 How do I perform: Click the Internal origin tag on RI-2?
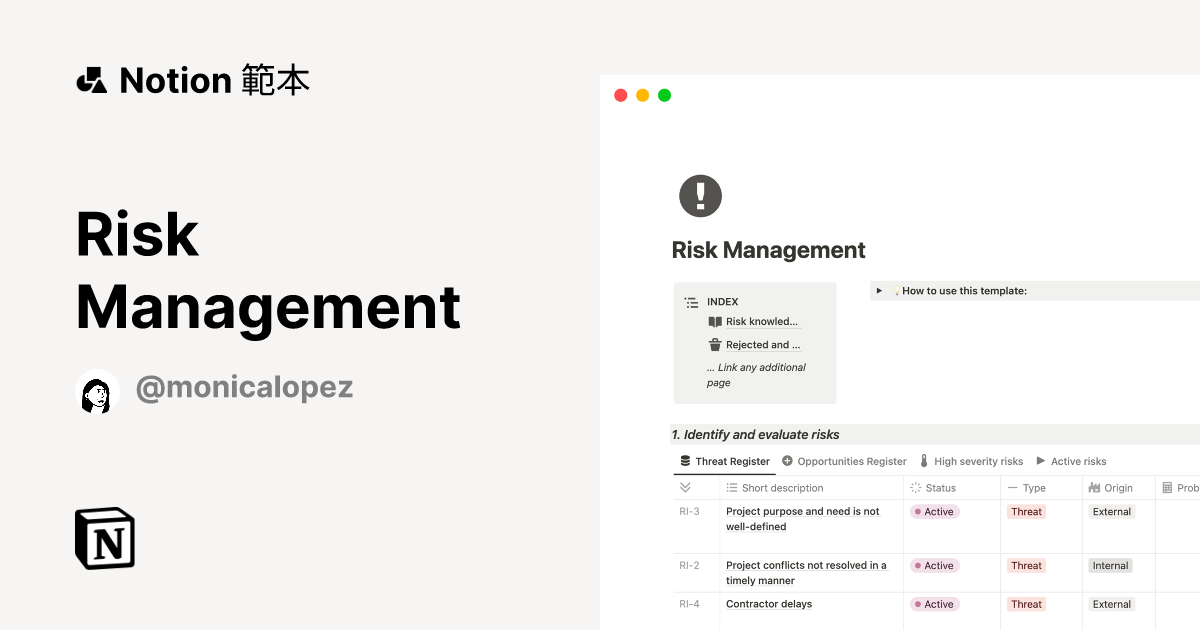1110,565
